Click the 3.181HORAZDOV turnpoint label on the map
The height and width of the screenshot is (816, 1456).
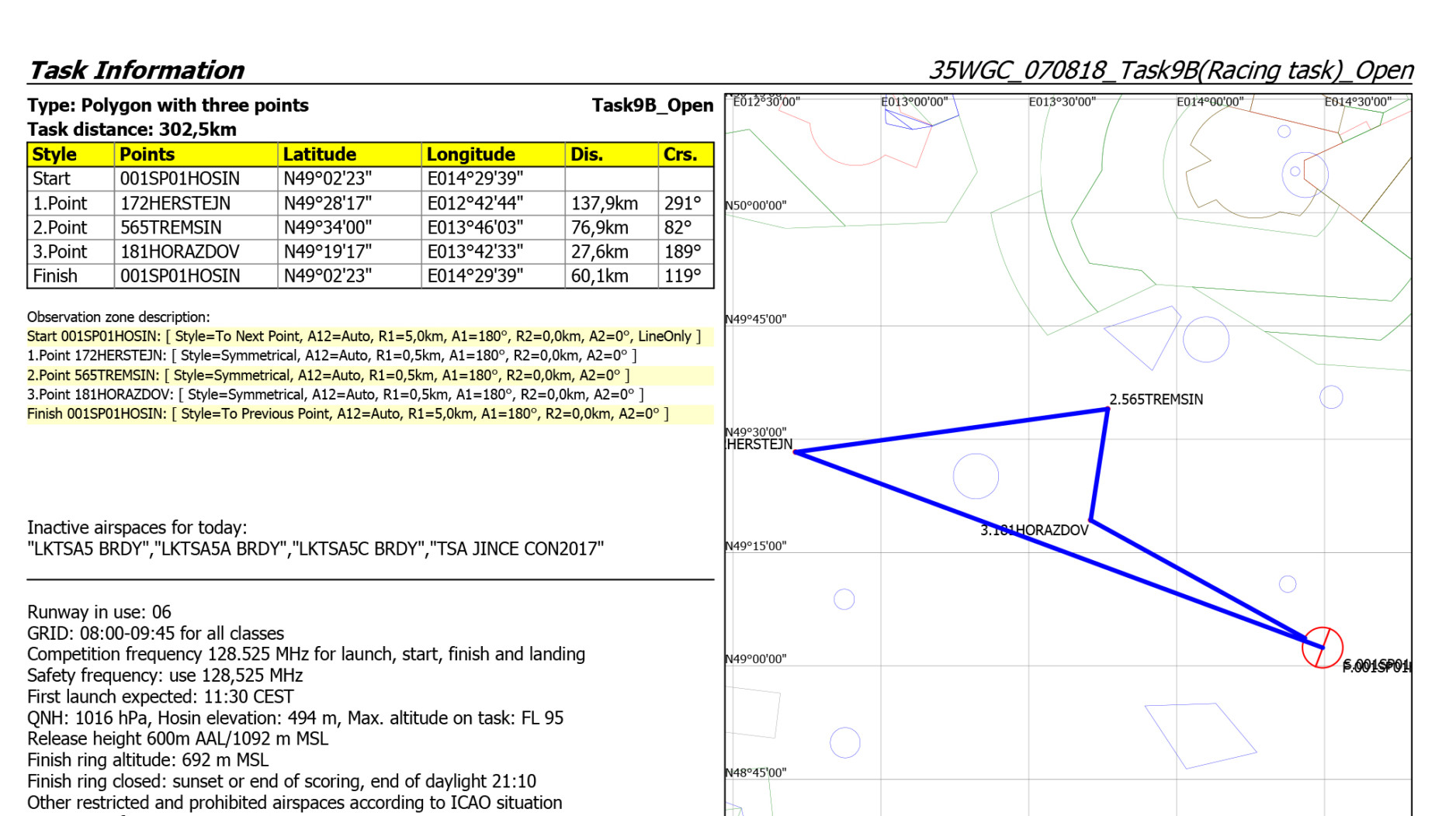tap(1034, 531)
